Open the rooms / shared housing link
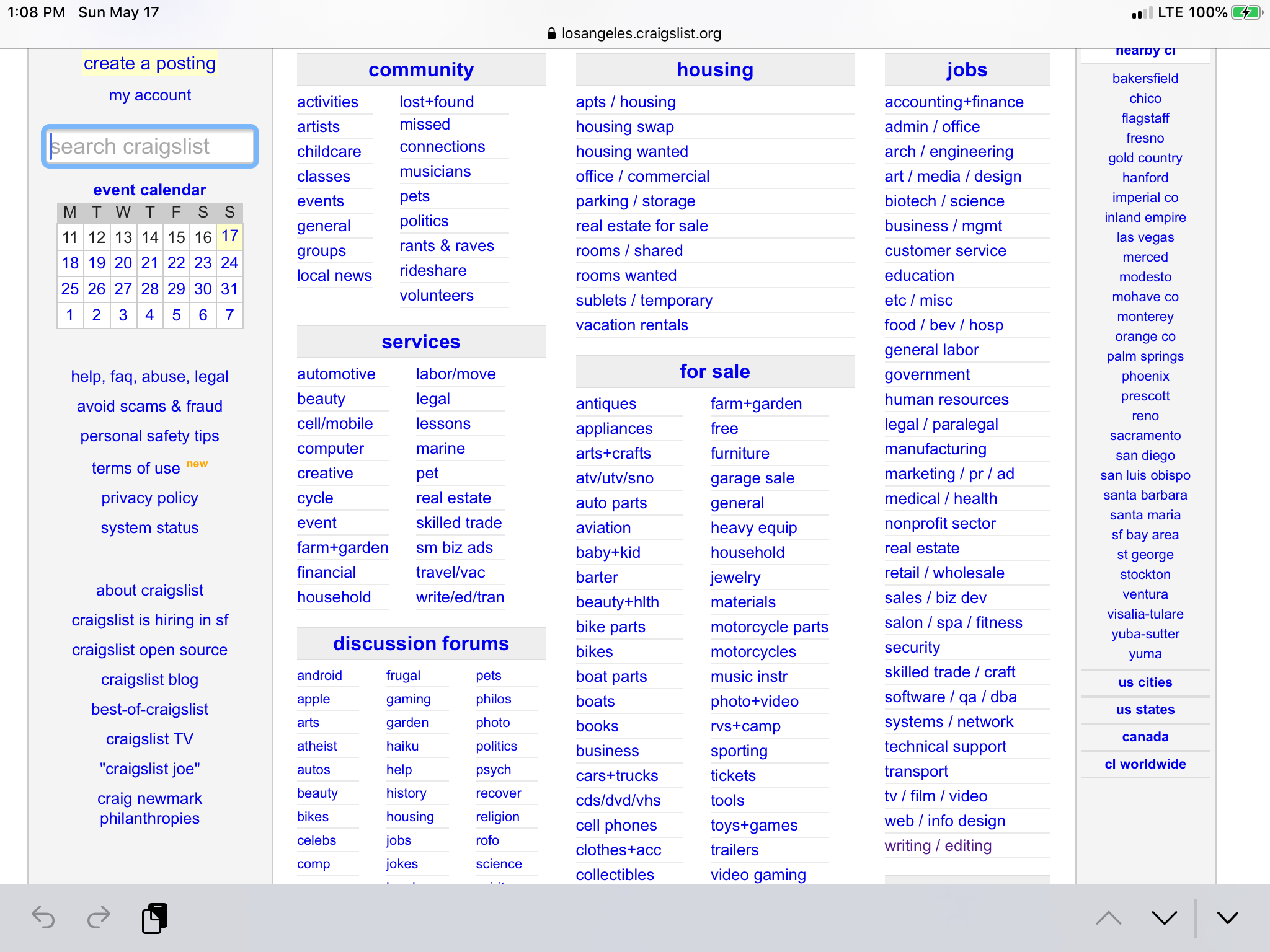 [629, 250]
